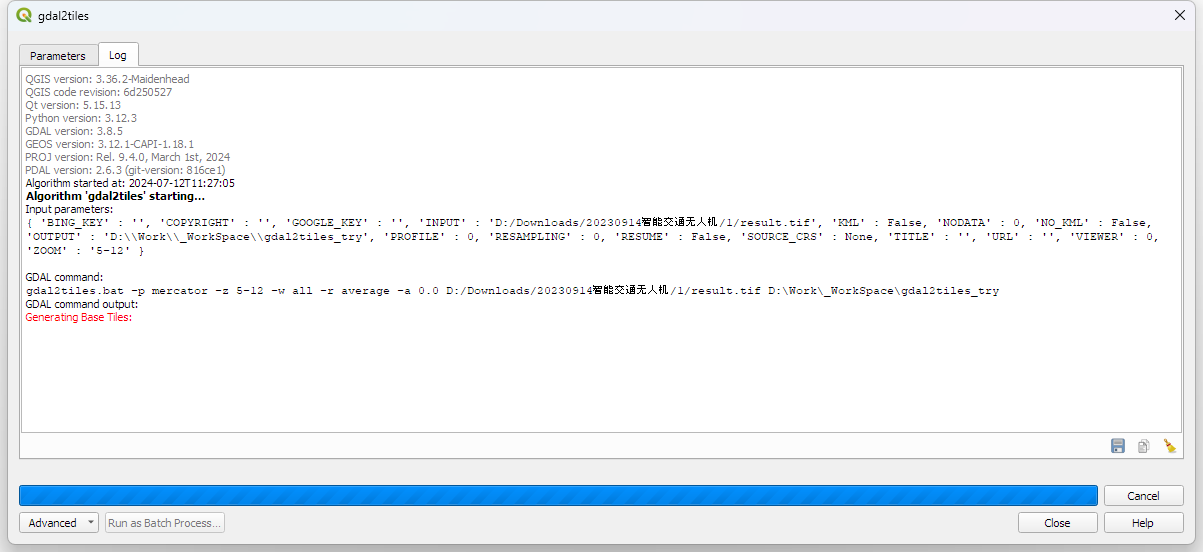Image resolution: width=1203 pixels, height=552 pixels.
Task: Expand the Advanced options menu
Action: [59, 523]
